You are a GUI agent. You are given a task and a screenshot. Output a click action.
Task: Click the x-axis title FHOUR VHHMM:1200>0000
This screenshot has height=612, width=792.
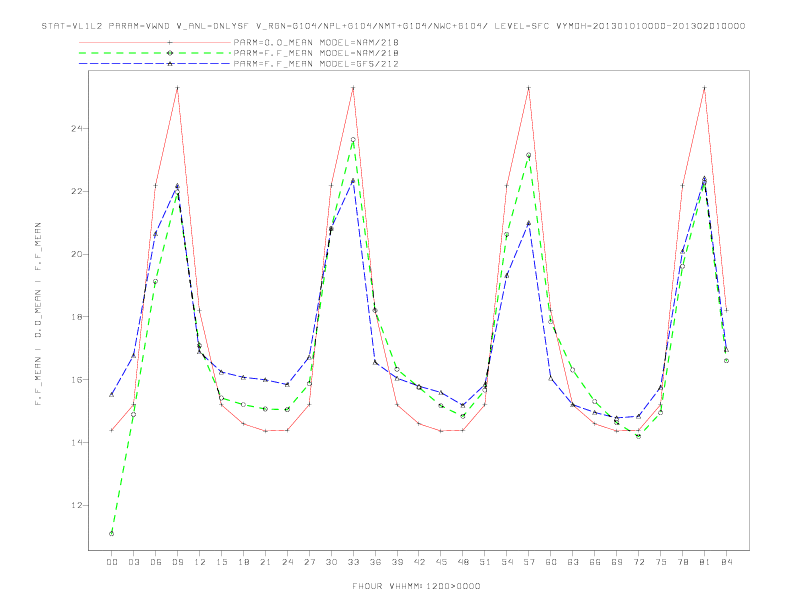click(416, 586)
